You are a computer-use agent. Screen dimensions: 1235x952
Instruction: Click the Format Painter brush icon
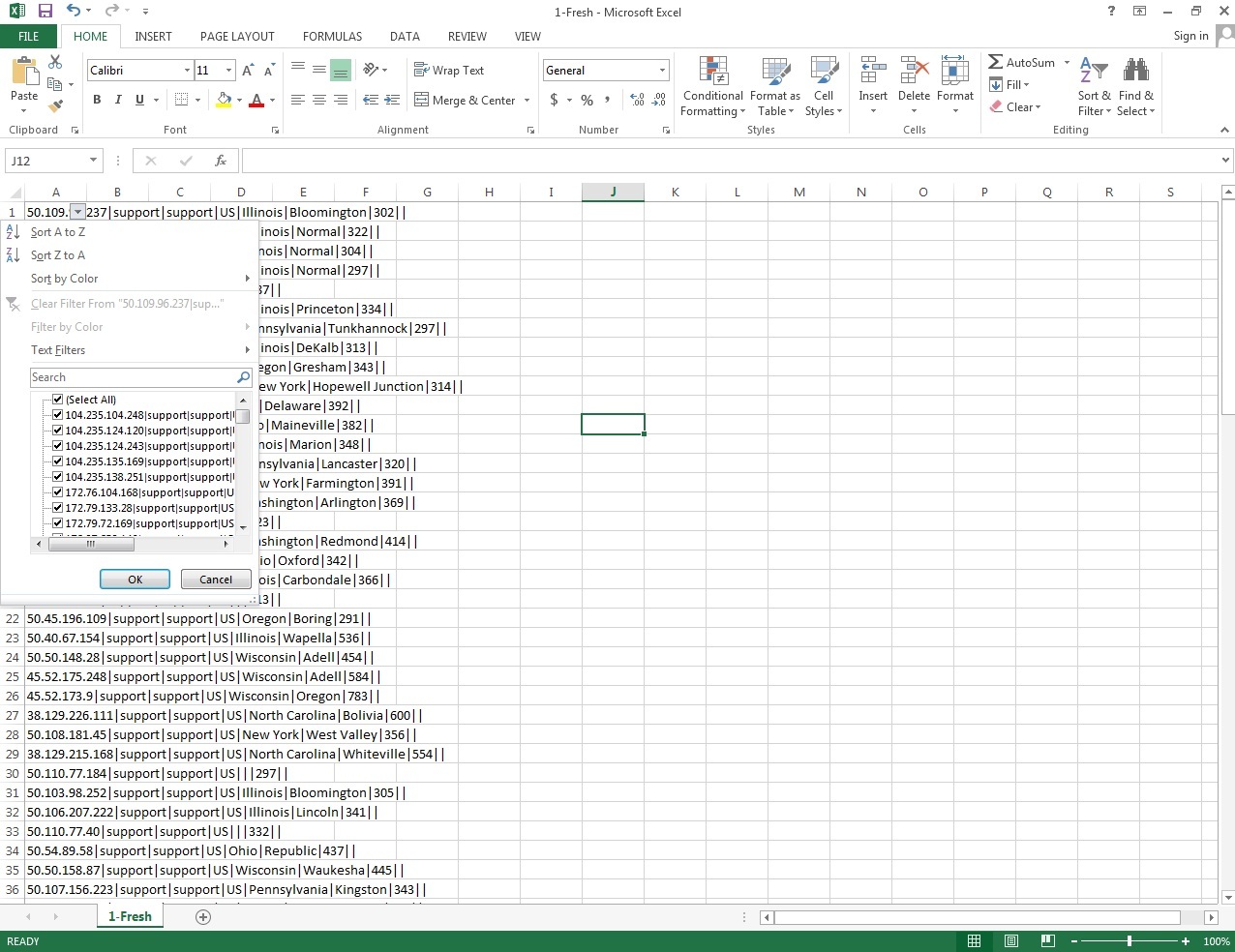click(x=55, y=106)
